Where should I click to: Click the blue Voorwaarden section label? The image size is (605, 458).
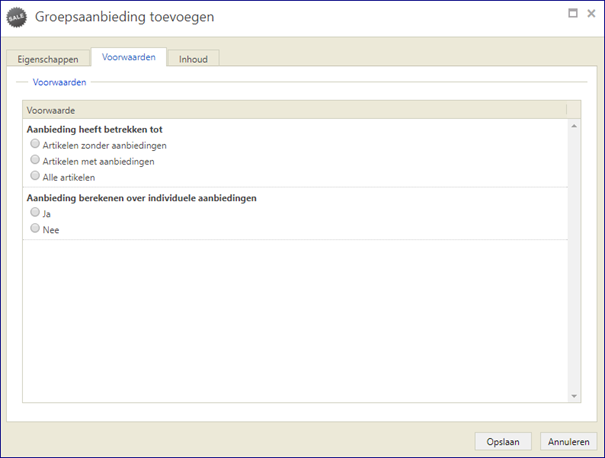coord(59,82)
